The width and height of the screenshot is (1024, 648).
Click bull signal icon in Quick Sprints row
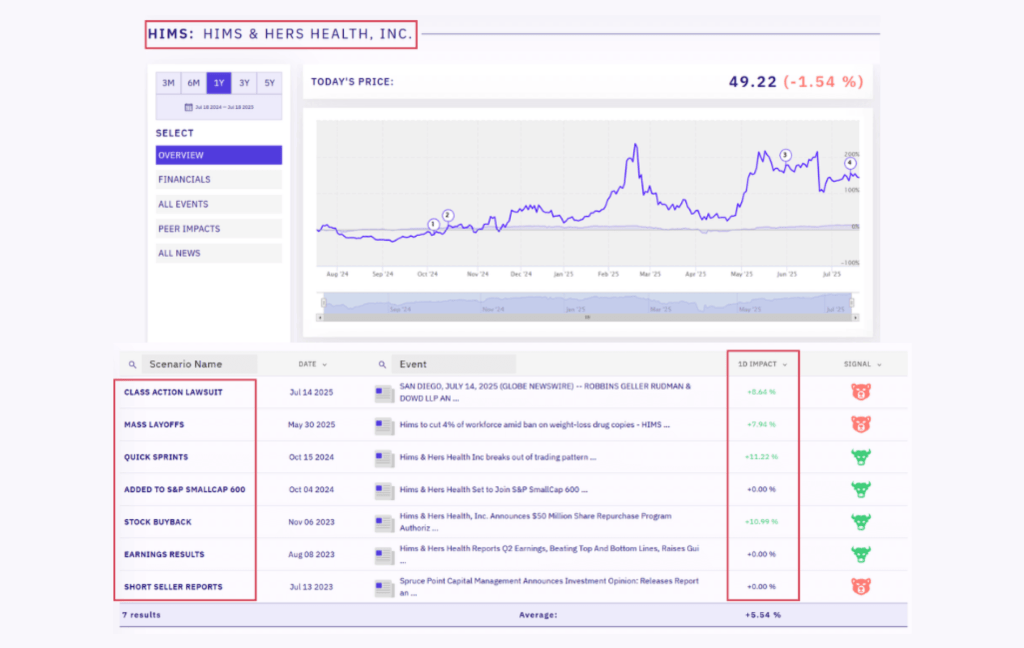tap(861, 457)
